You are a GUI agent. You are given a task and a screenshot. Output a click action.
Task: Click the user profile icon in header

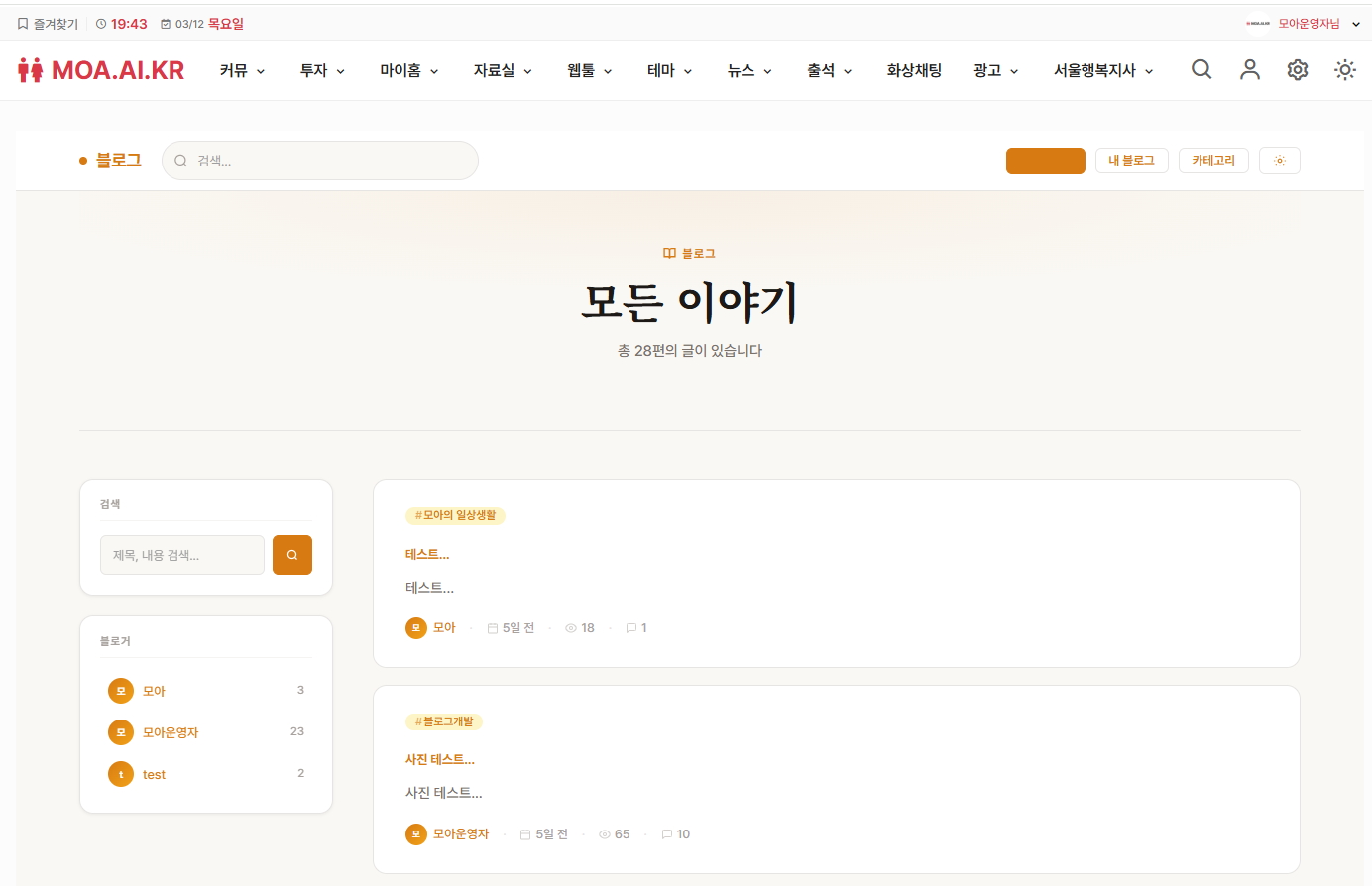[1250, 69]
